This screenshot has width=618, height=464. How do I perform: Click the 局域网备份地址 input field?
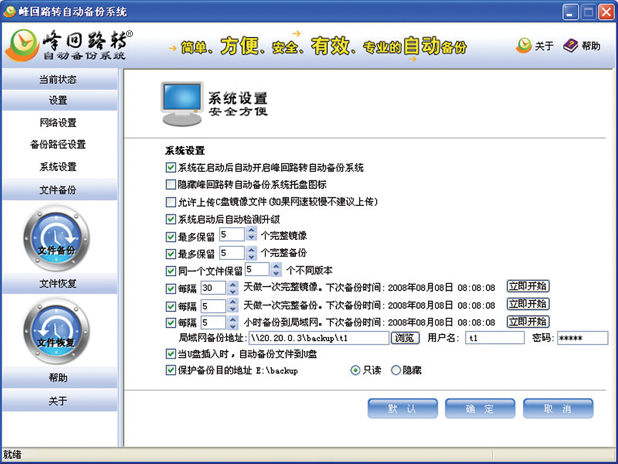(x=319, y=338)
